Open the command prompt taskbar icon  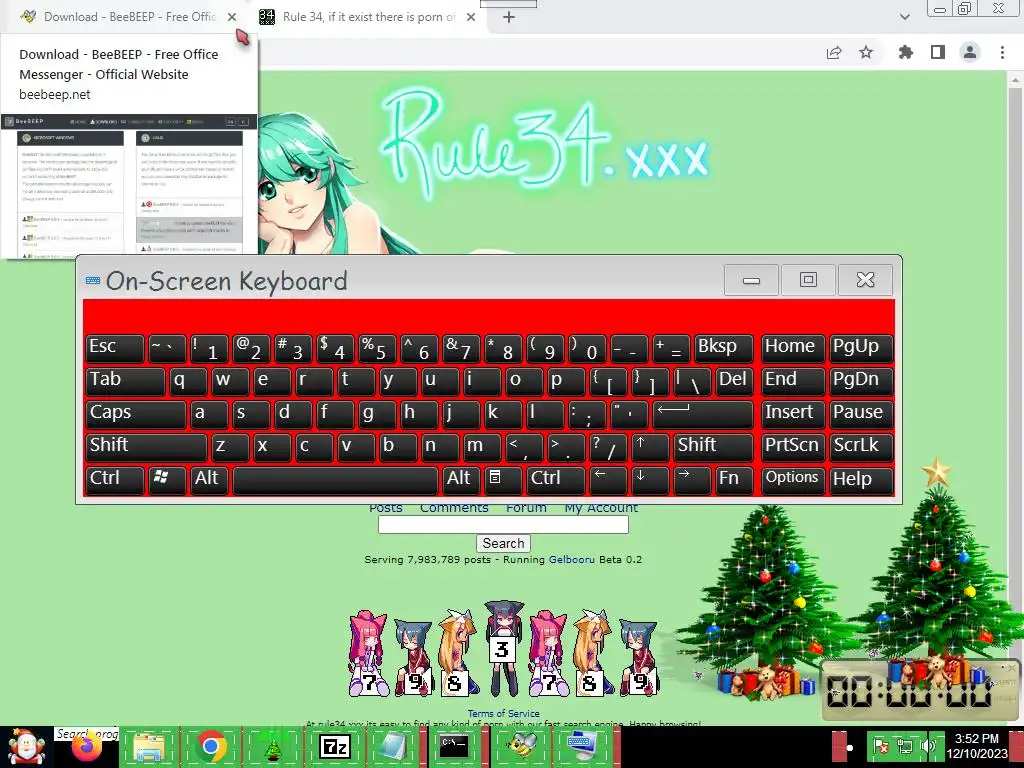point(454,747)
